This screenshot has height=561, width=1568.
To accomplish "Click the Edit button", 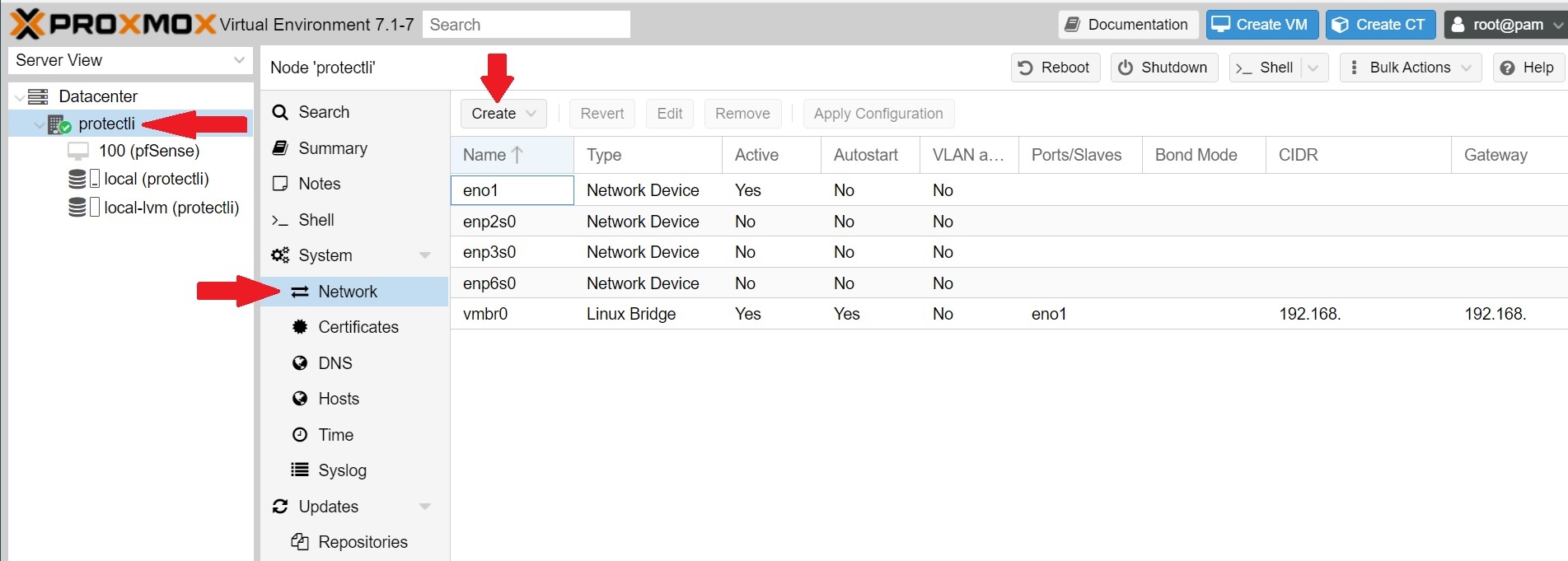I will [670, 114].
